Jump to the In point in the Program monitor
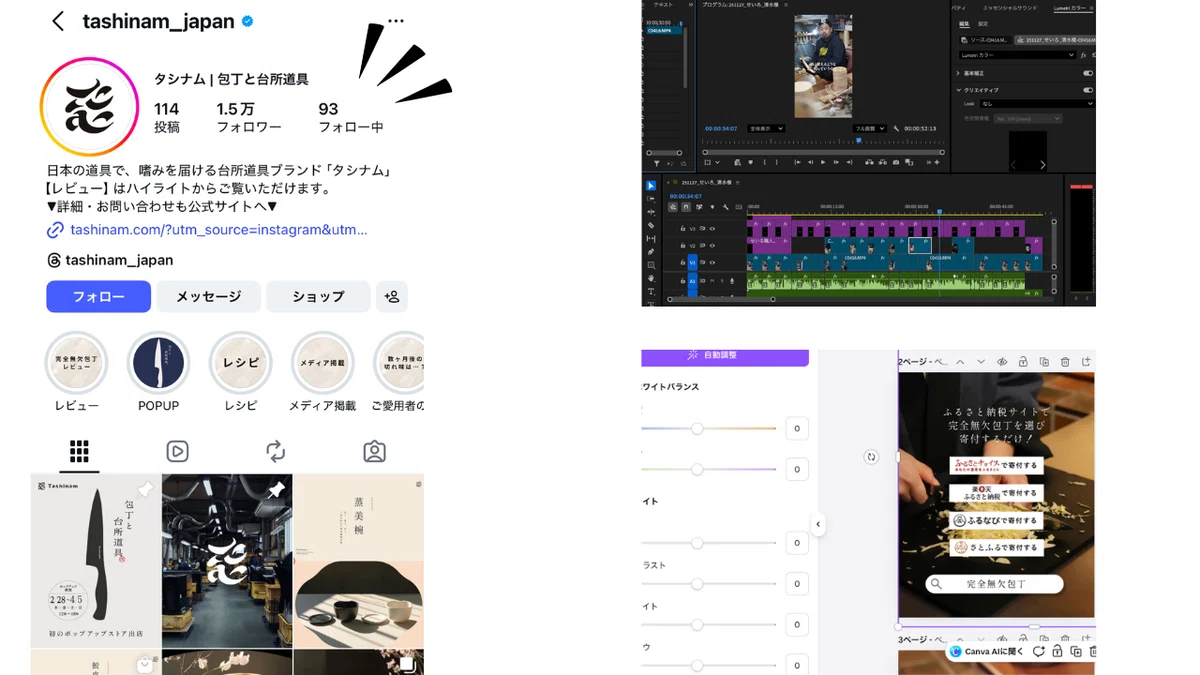The height and width of the screenshot is (675, 1200). pos(798,162)
